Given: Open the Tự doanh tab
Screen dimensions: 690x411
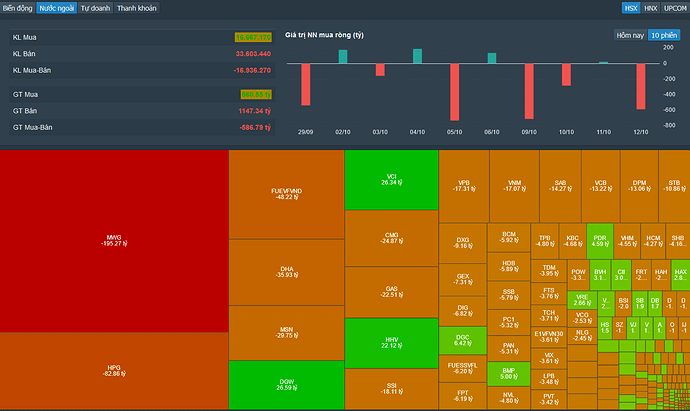Looking at the screenshot, I should [95, 8].
